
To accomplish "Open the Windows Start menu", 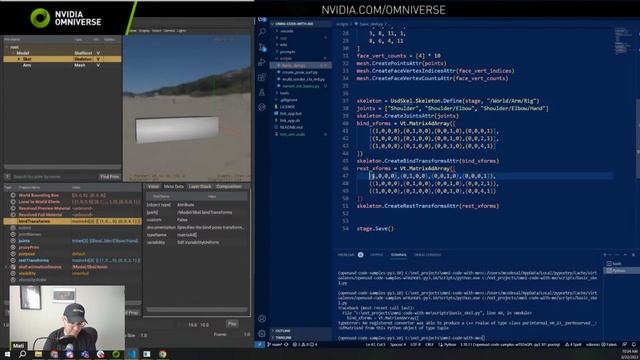I will (x=7, y=354).
